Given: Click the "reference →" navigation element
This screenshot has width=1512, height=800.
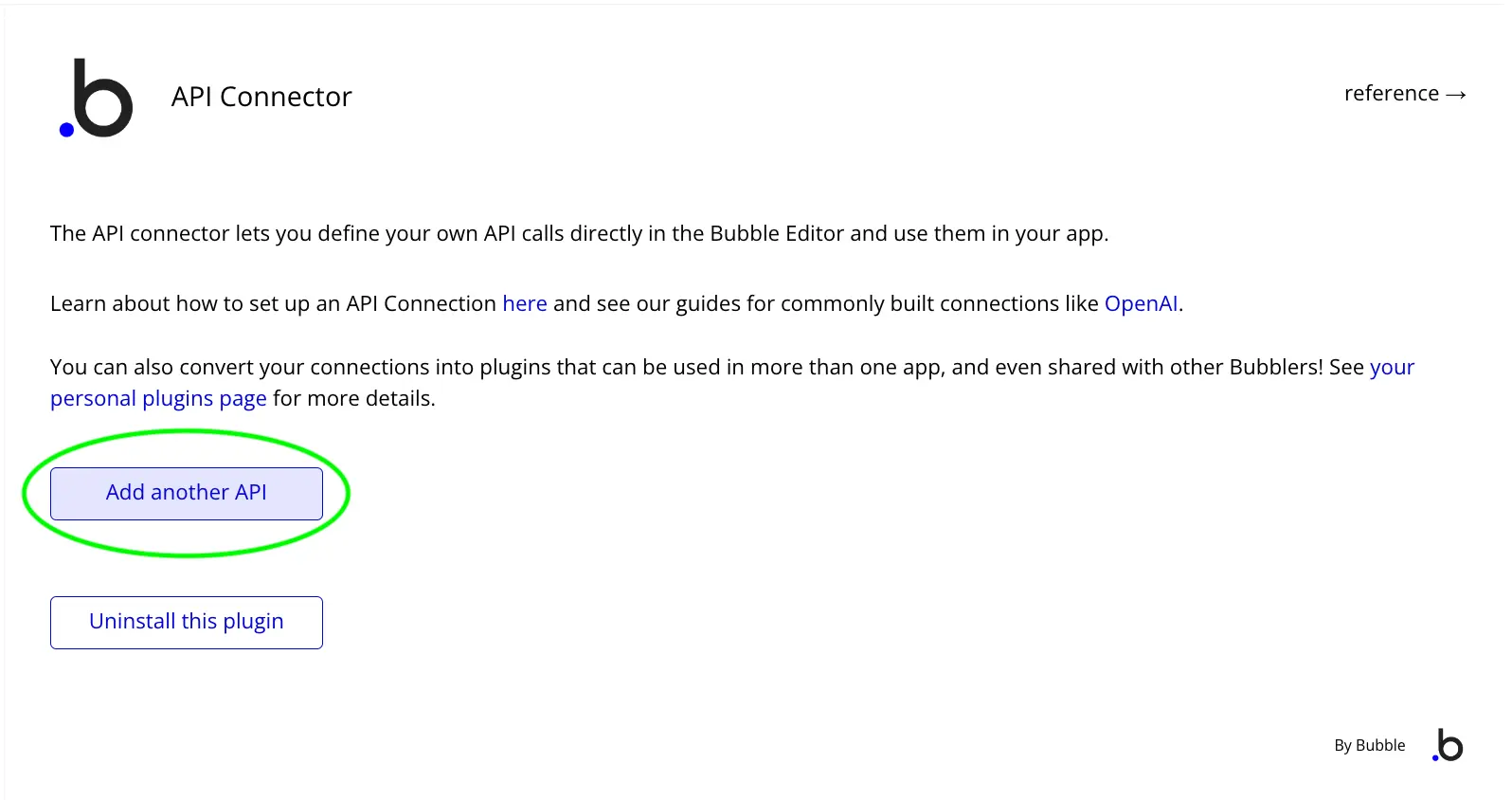Looking at the screenshot, I should pos(1405,93).
